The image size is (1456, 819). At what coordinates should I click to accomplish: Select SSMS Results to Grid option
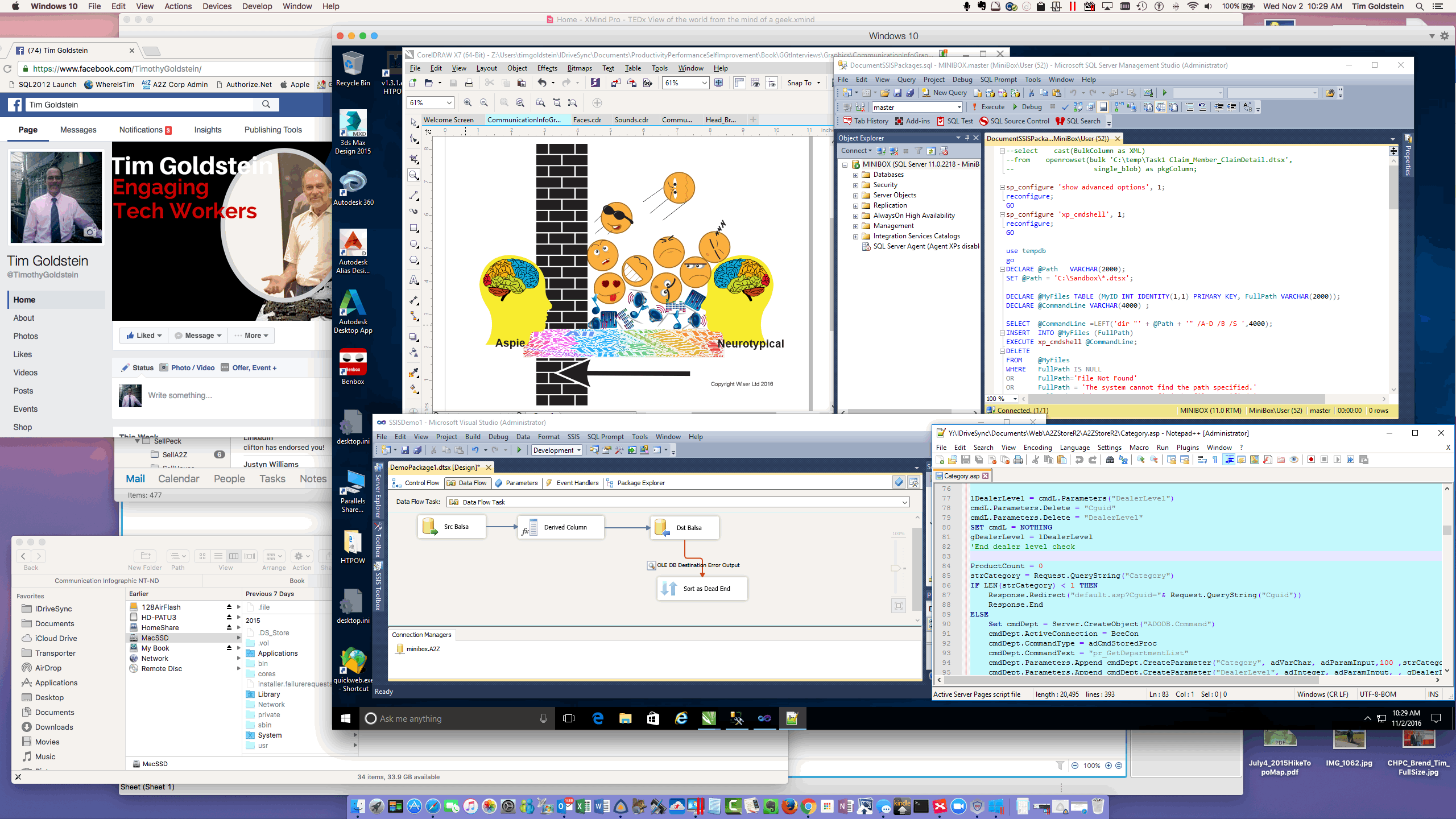coord(1161,107)
